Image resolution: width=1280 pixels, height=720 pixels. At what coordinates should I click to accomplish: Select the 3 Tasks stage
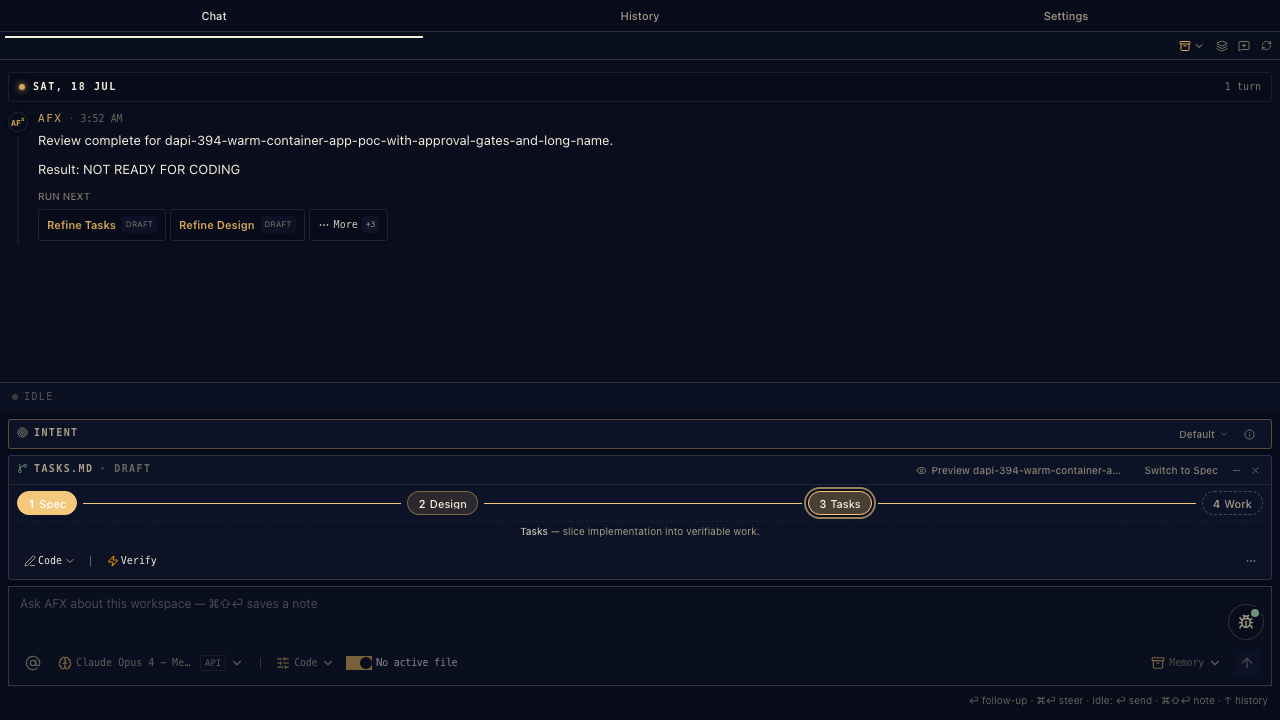pos(840,503)
